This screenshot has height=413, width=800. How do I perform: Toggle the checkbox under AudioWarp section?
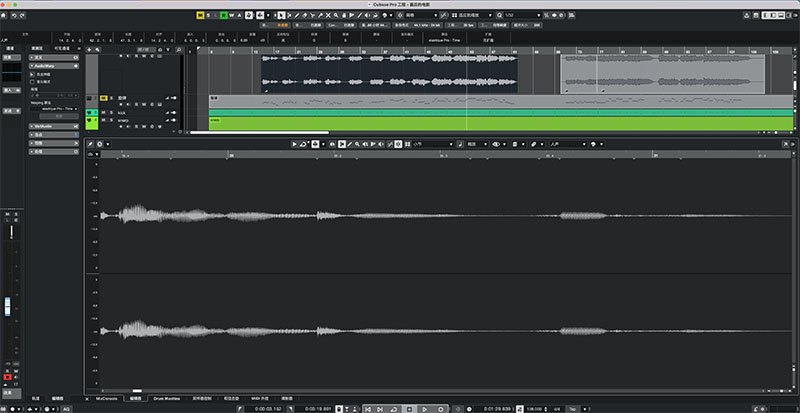click(x=33, y=81)
